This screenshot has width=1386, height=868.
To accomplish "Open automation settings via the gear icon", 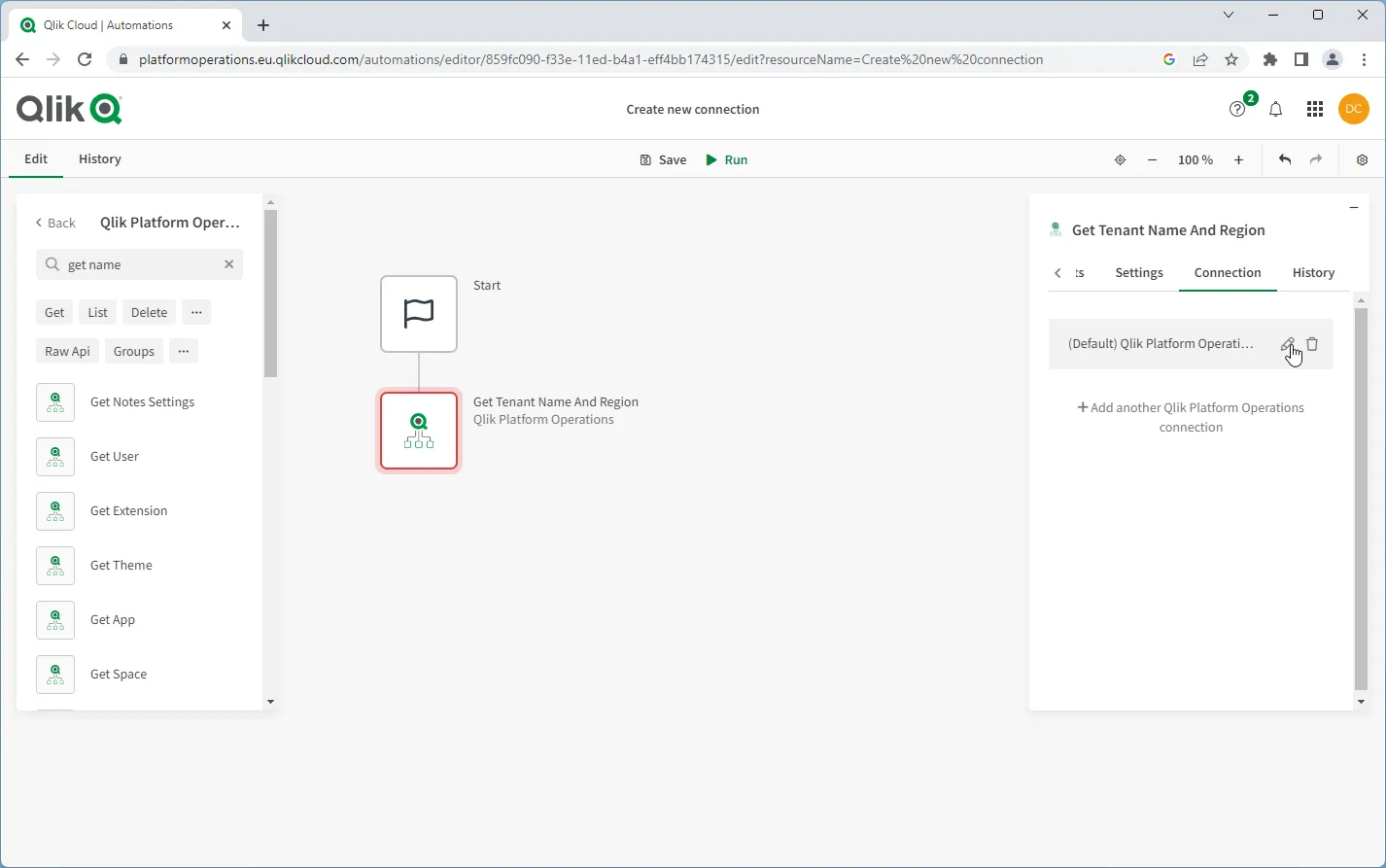I will 1362,159.
